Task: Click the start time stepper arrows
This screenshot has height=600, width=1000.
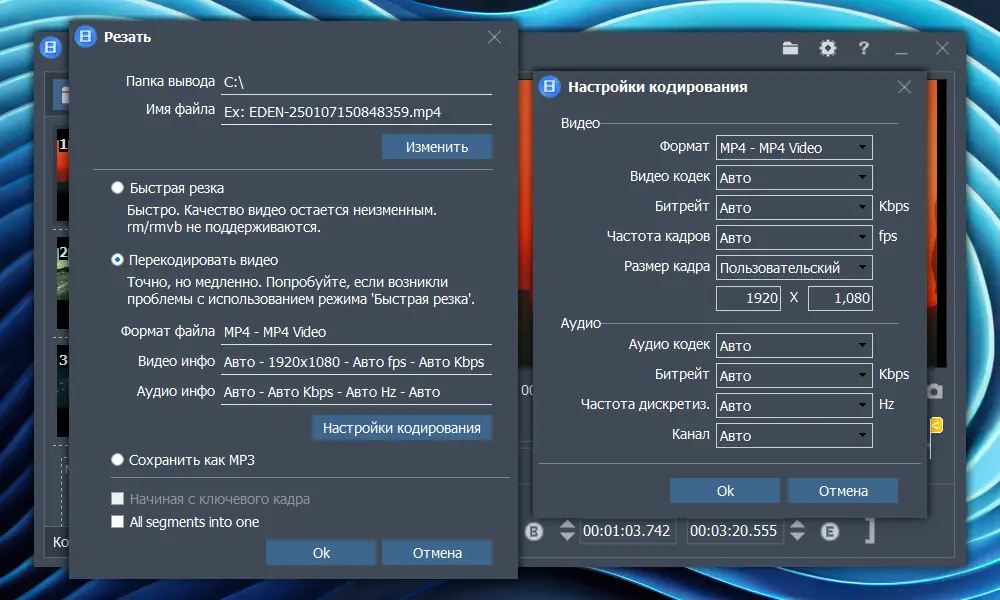Action: [x=567, y=530]
